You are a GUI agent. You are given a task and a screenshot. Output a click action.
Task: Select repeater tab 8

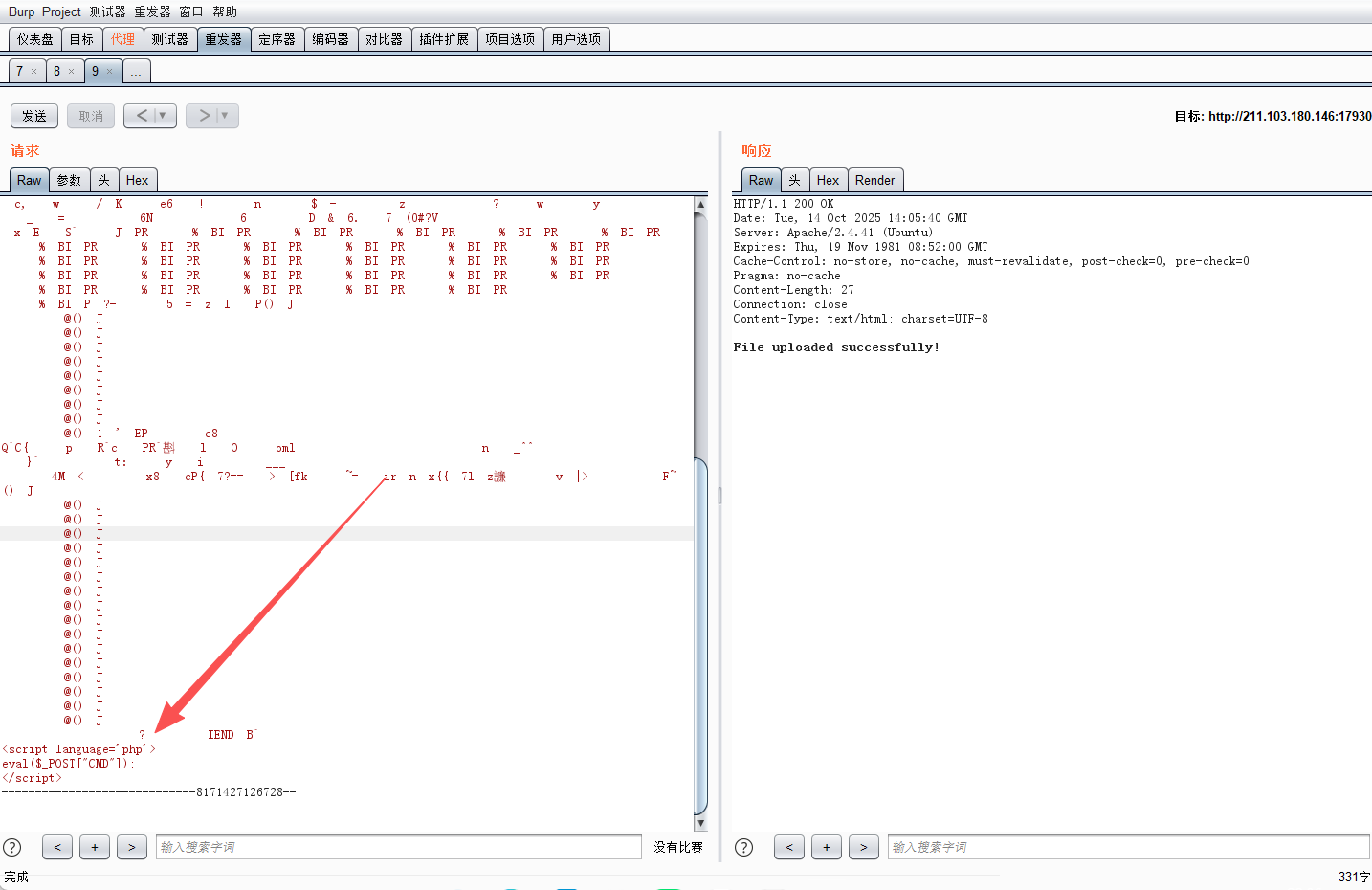tap(56, 71)
